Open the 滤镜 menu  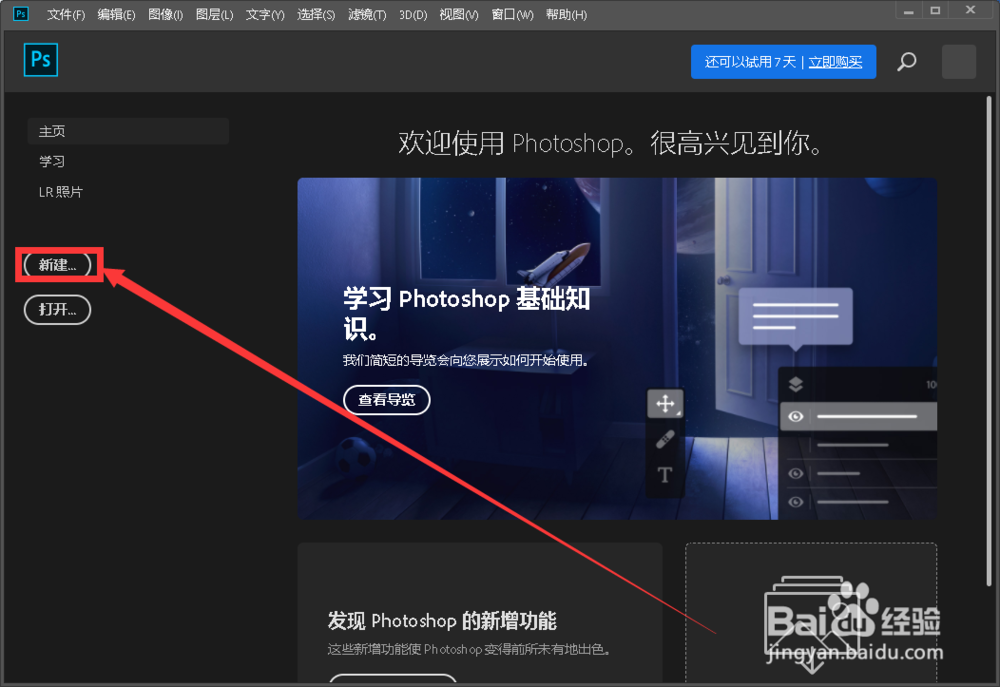[x=366, y=14]
